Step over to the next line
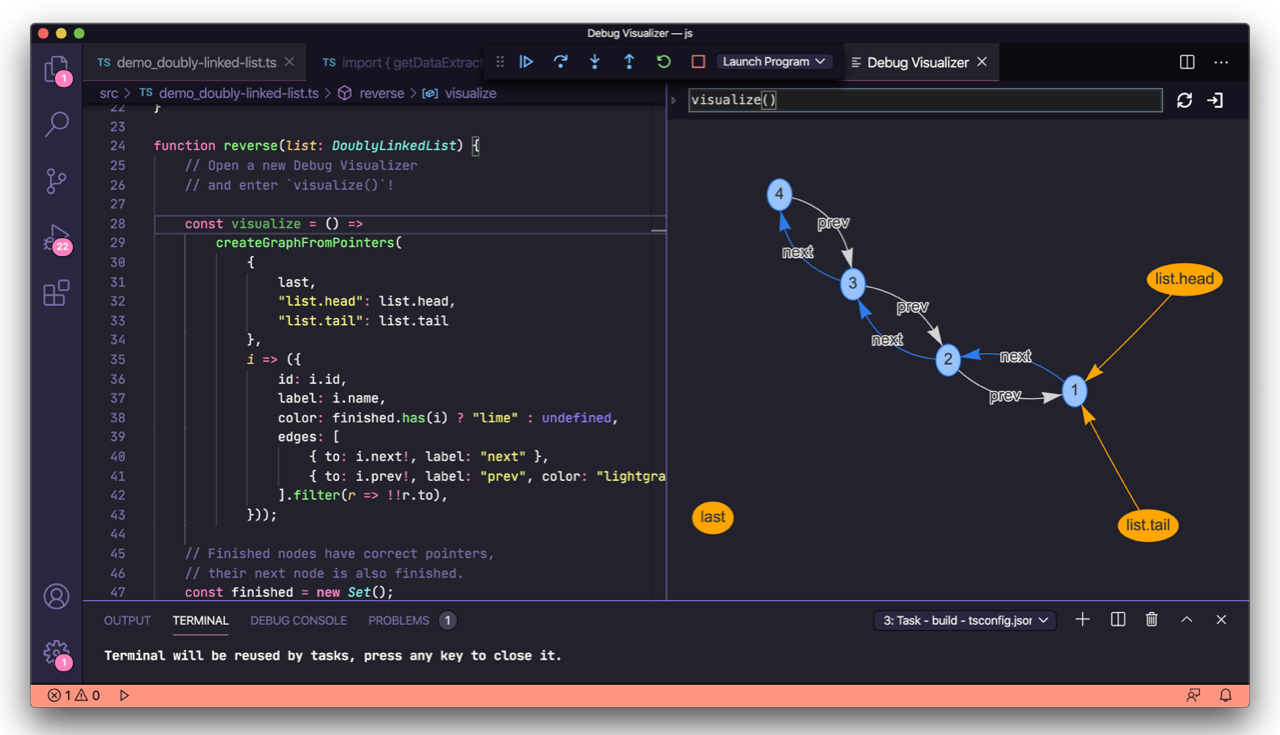 pyautogui.click(x=561, y=61)
